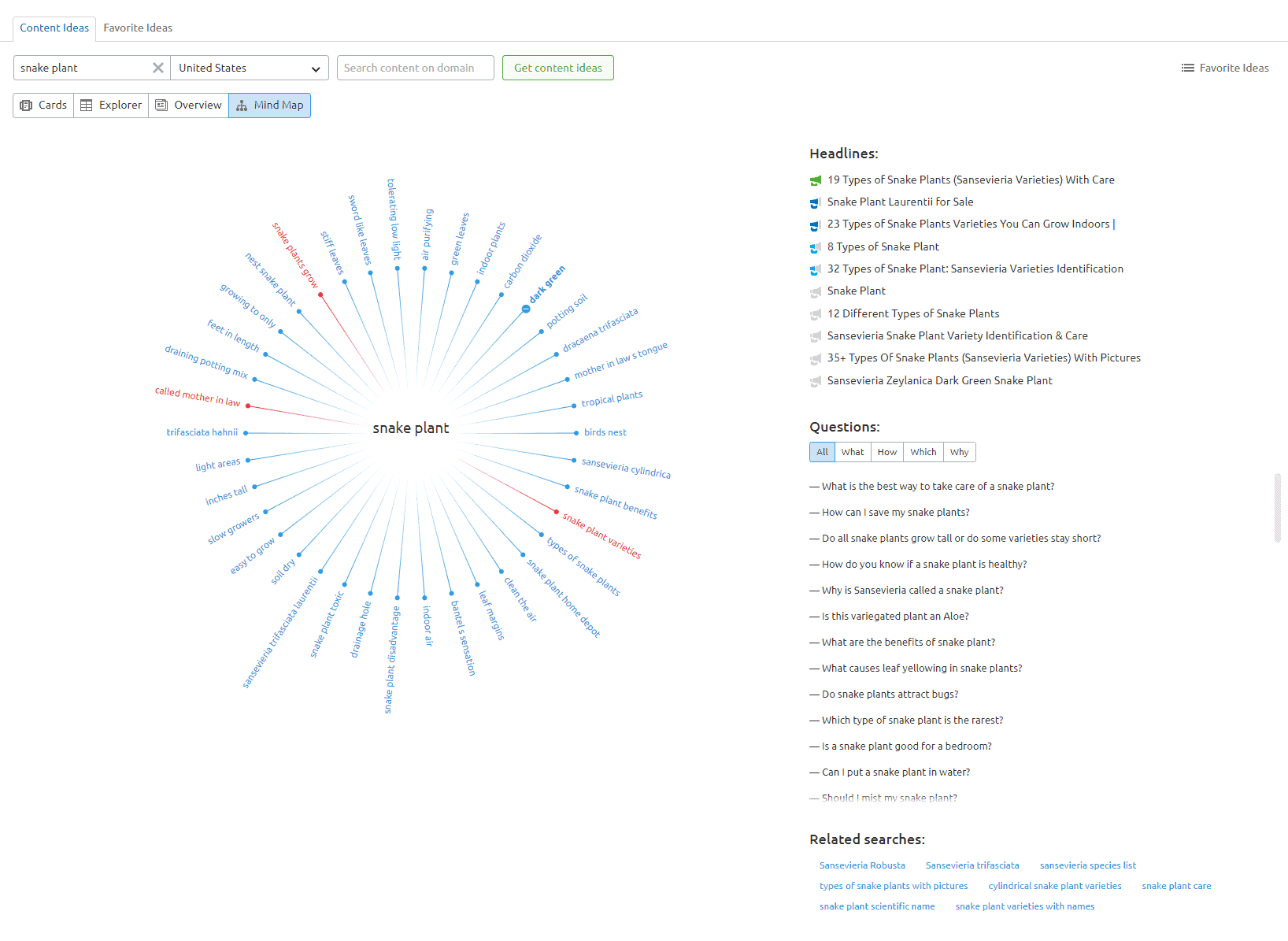The image size is (1288, 941).
Task: Select birds nest mind map node
Action: point(605,432)
